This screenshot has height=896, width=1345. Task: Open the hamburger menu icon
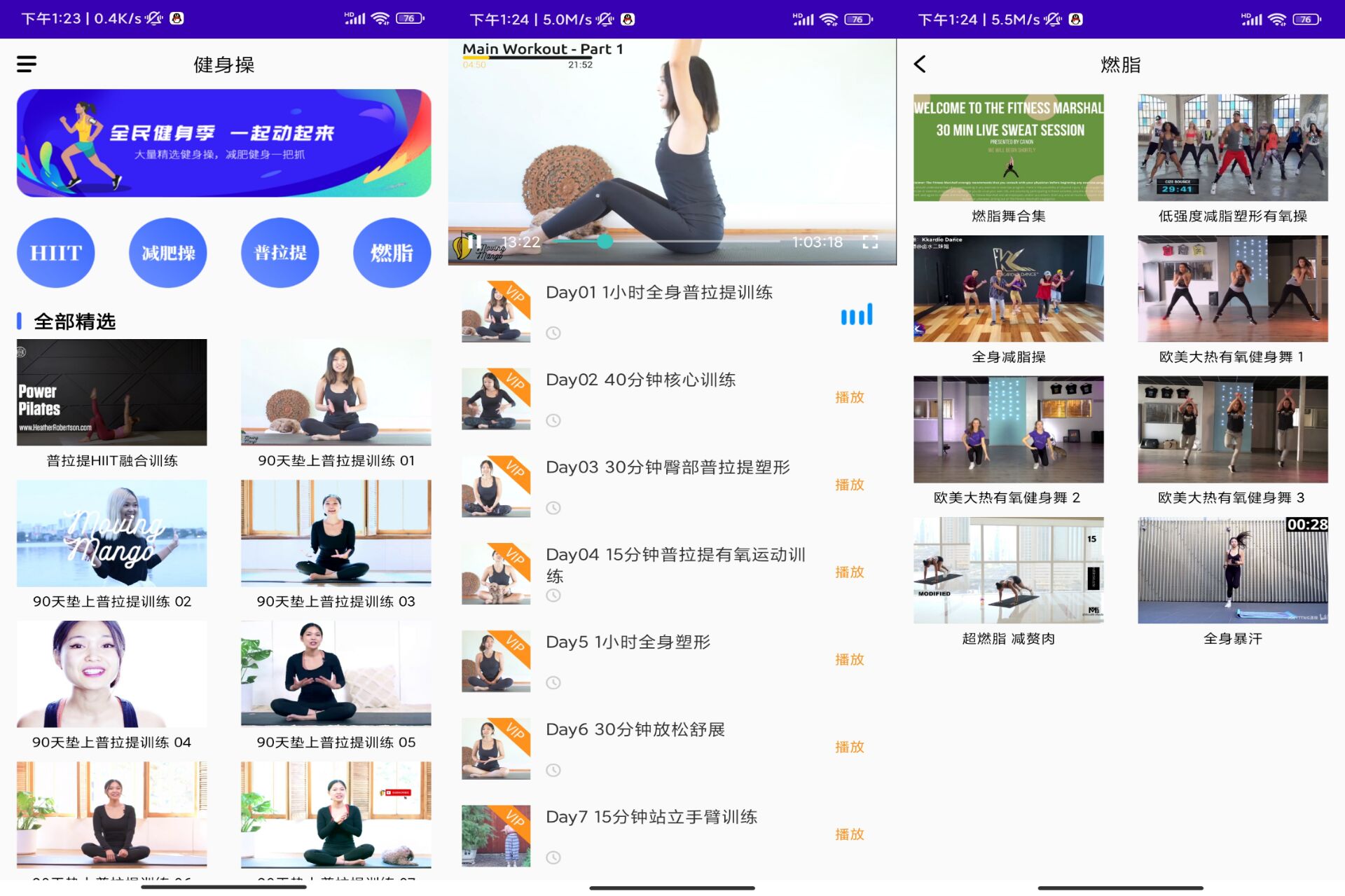(27, 64)
